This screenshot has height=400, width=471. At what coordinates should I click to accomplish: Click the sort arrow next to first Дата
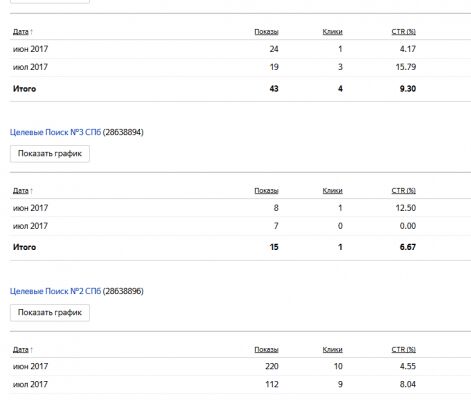[x=31, y=32]
